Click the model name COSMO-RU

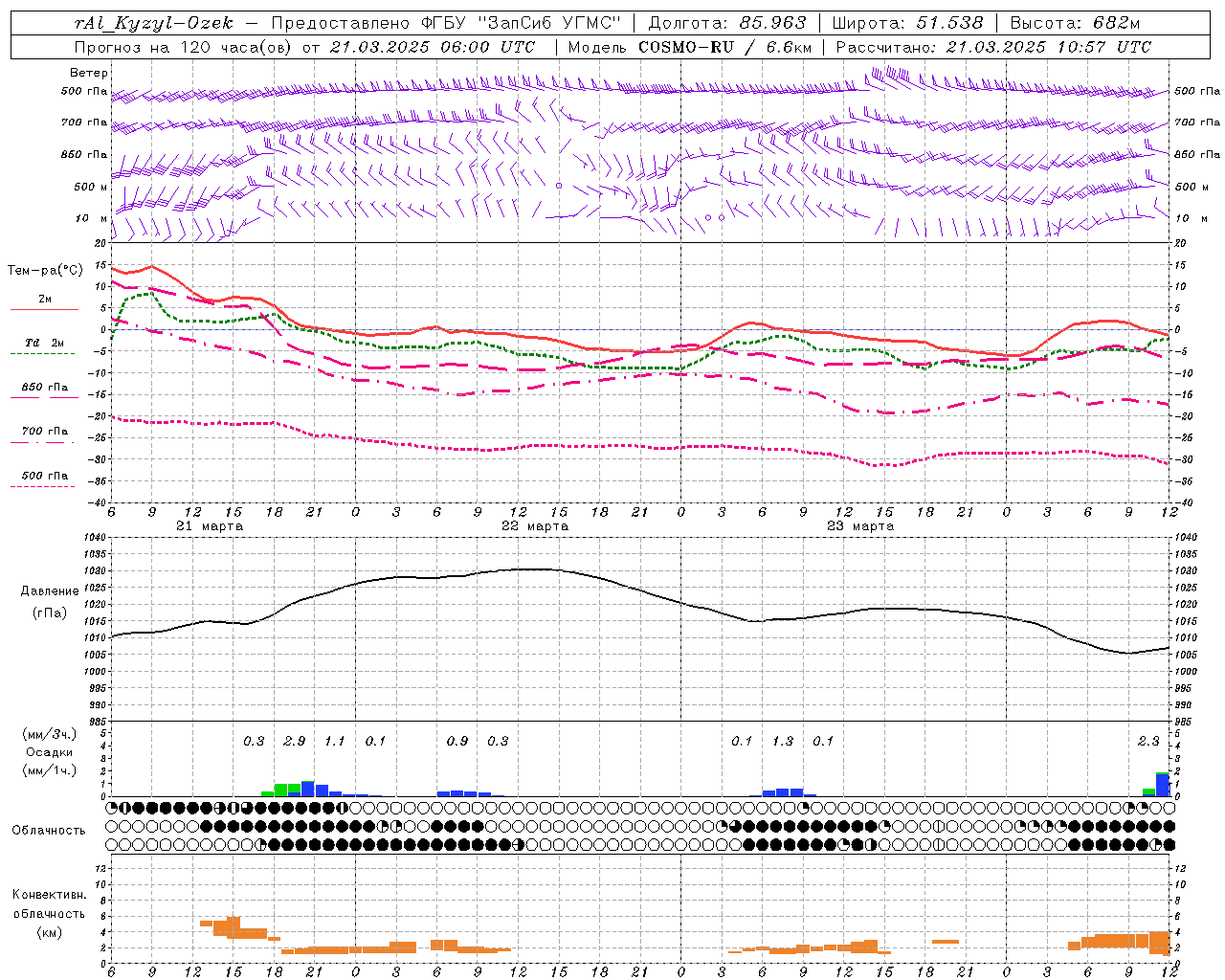[686, 47]
